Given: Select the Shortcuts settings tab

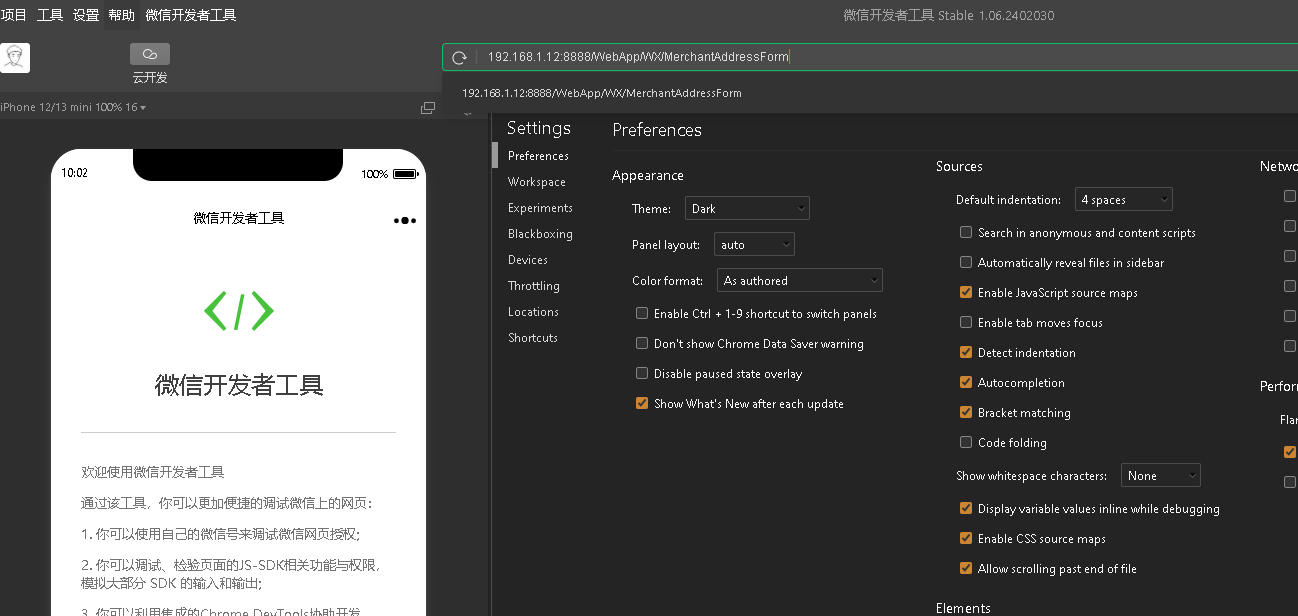Looking at the screenshot, I should [533, 338].
